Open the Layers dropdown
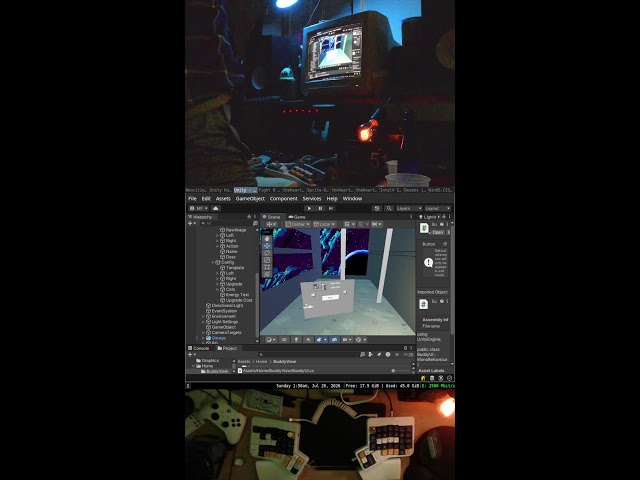This screenshot has height=480, width=640. click(409, 208)
